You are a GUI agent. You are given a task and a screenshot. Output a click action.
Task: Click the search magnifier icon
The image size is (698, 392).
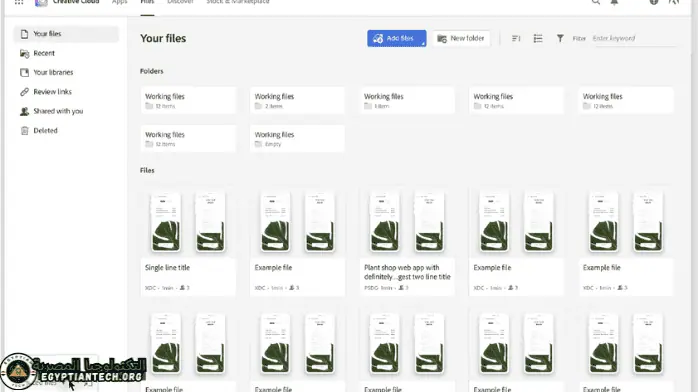point(596,2)
